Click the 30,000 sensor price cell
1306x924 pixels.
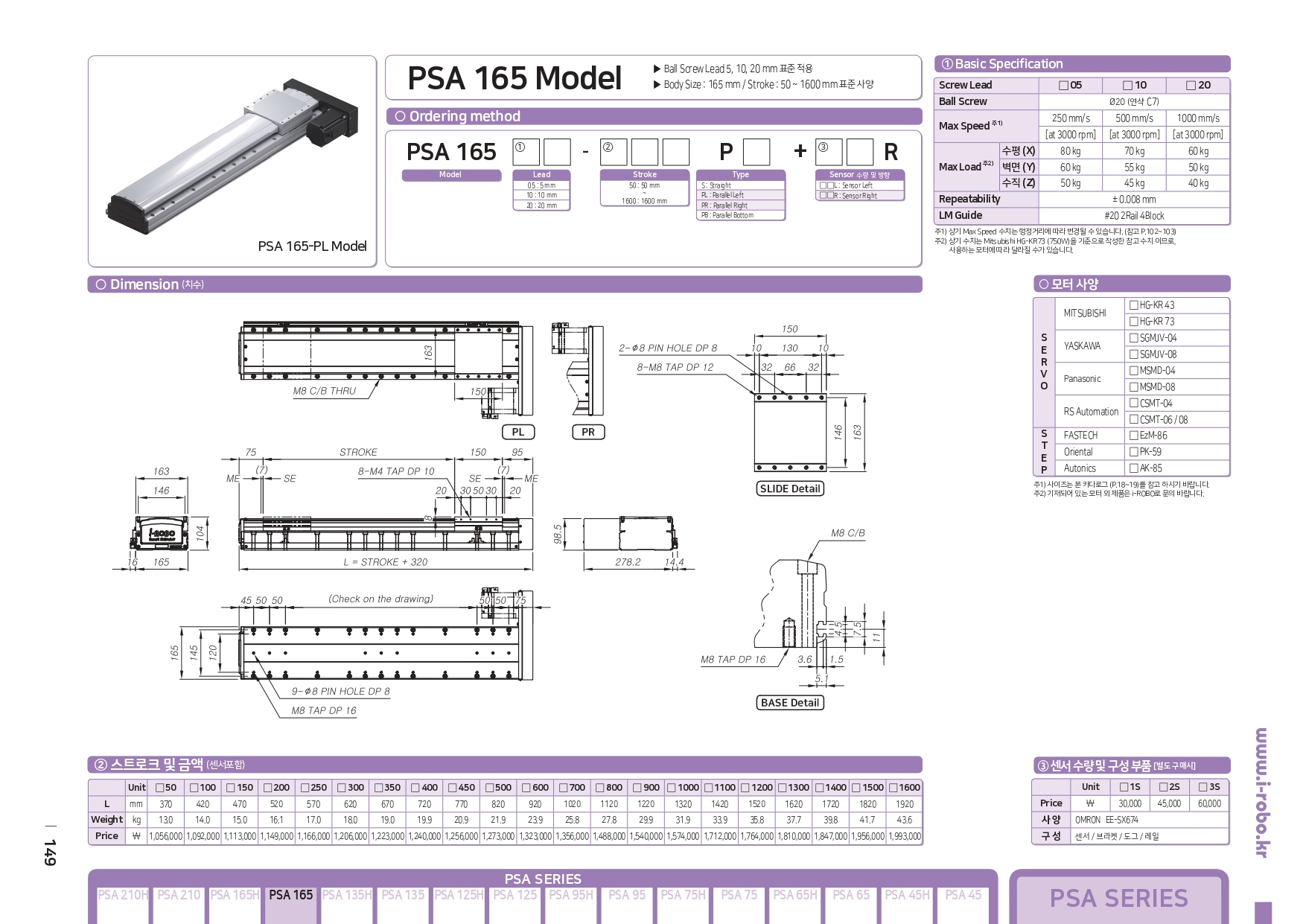1130,803
